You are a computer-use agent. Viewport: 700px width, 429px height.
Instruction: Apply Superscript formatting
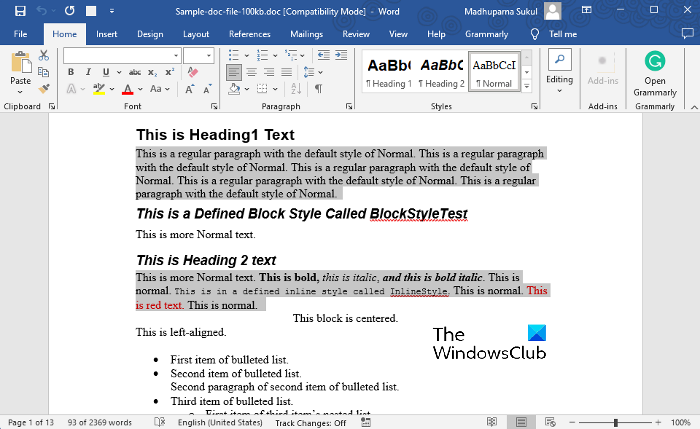(170, 72)
